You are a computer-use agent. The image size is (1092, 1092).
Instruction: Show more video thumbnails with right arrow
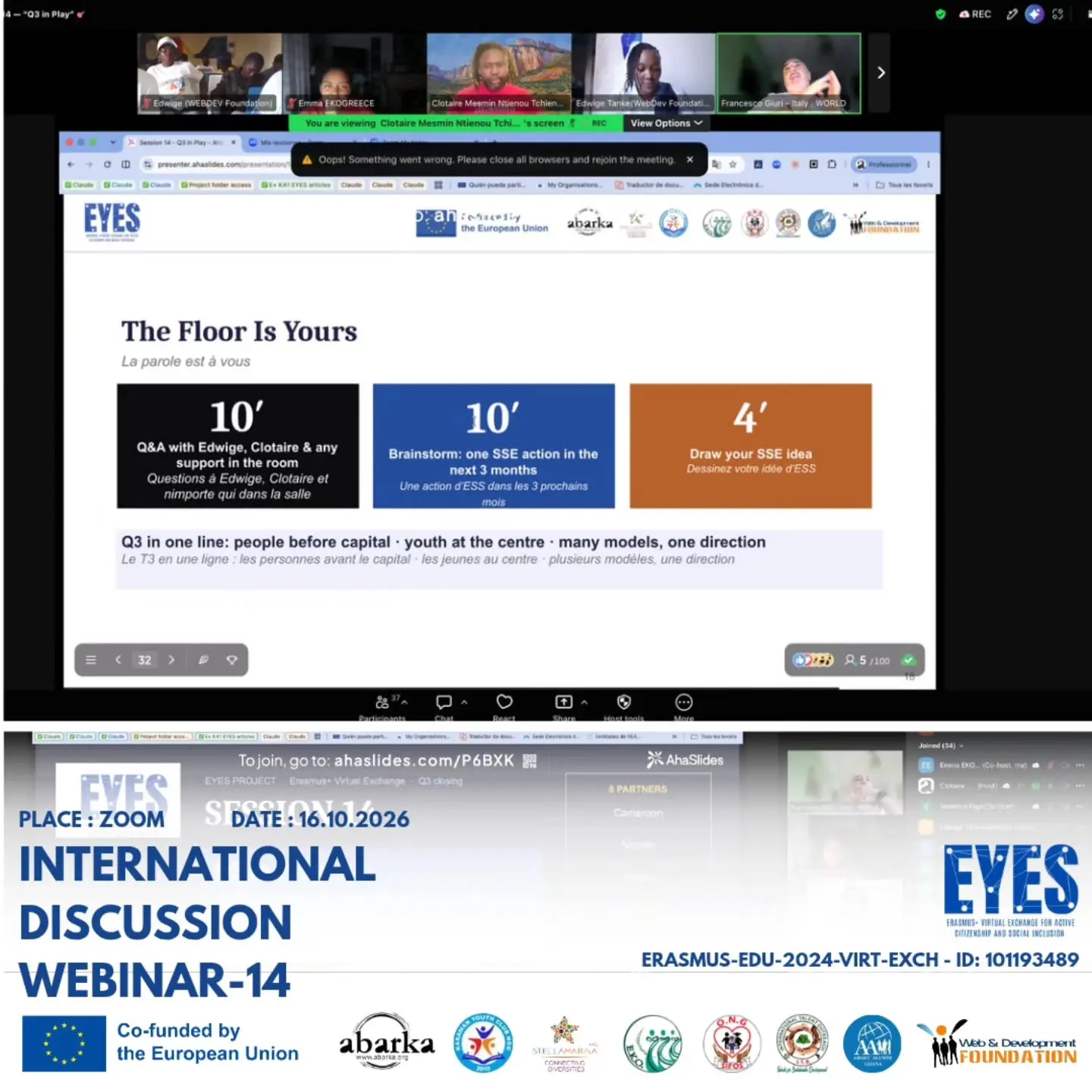click(880, 73)
